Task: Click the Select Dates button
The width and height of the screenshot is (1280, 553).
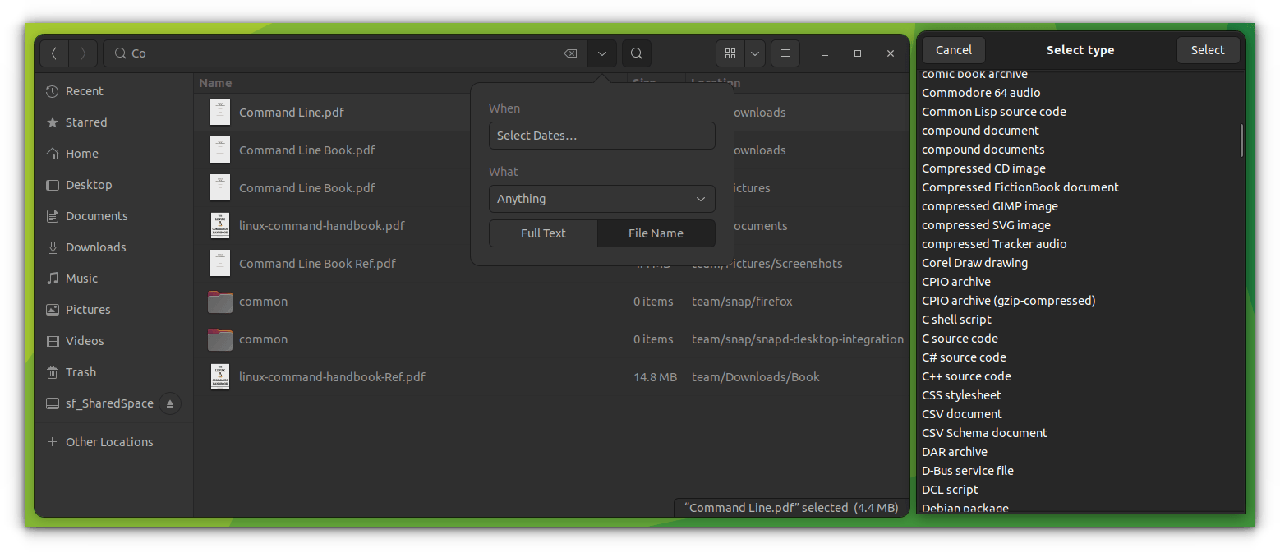Action: [602, 136]
